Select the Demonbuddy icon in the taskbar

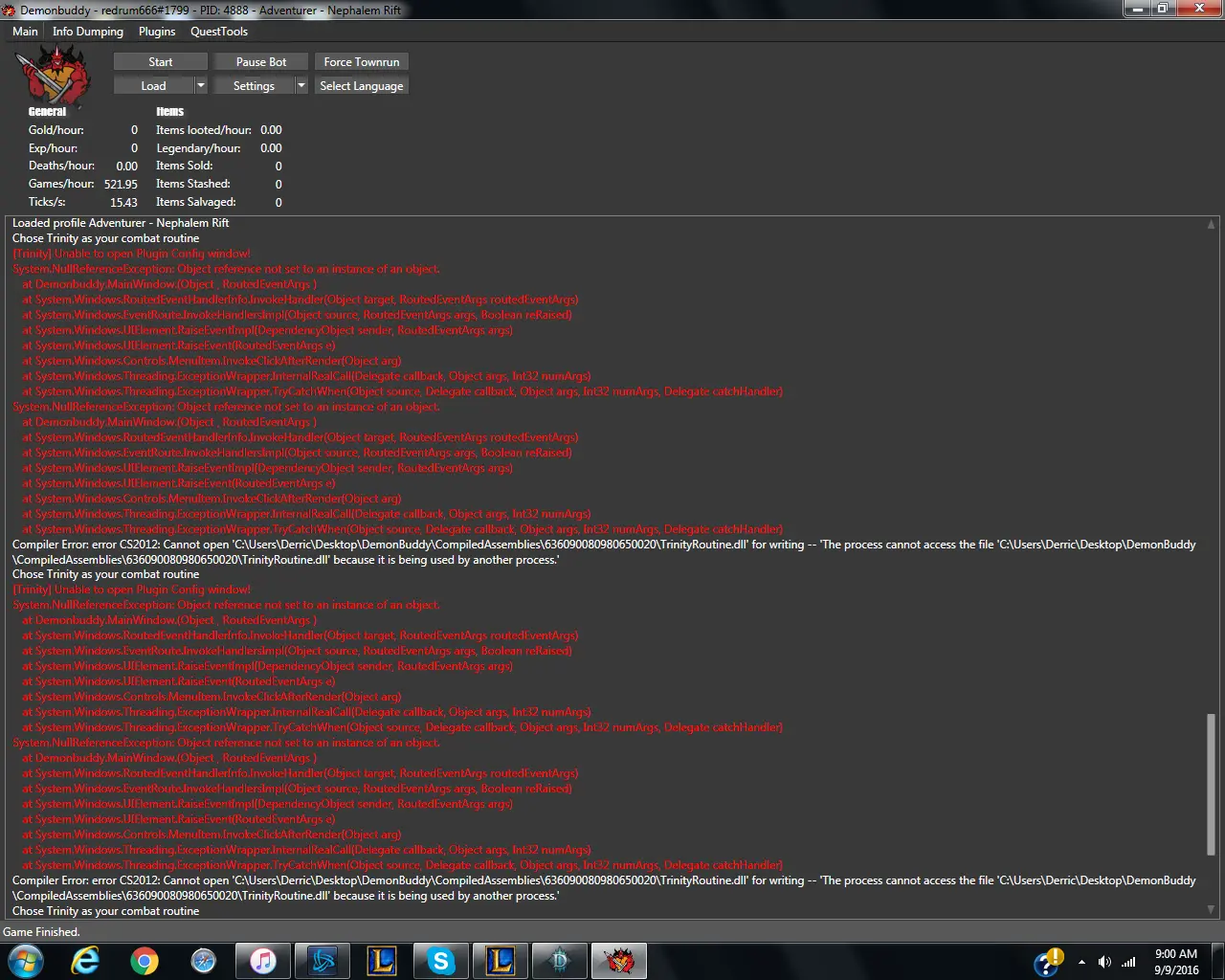click(x=619, y=961)
